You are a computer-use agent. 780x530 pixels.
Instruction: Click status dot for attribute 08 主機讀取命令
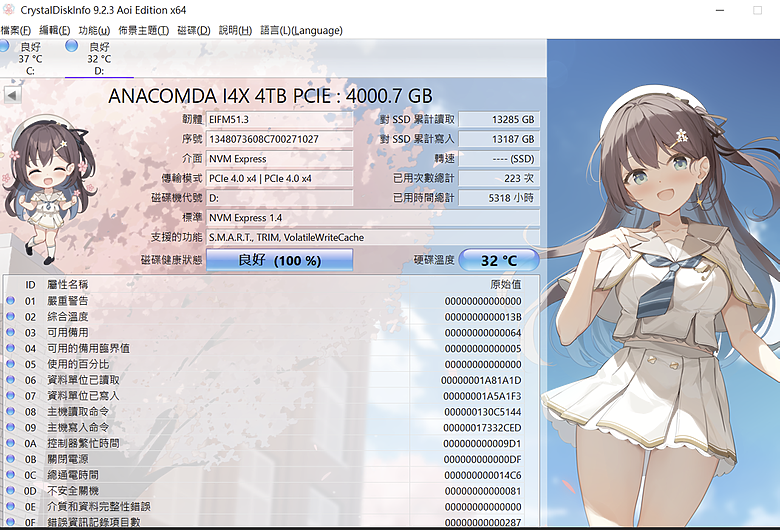point(10,412)
